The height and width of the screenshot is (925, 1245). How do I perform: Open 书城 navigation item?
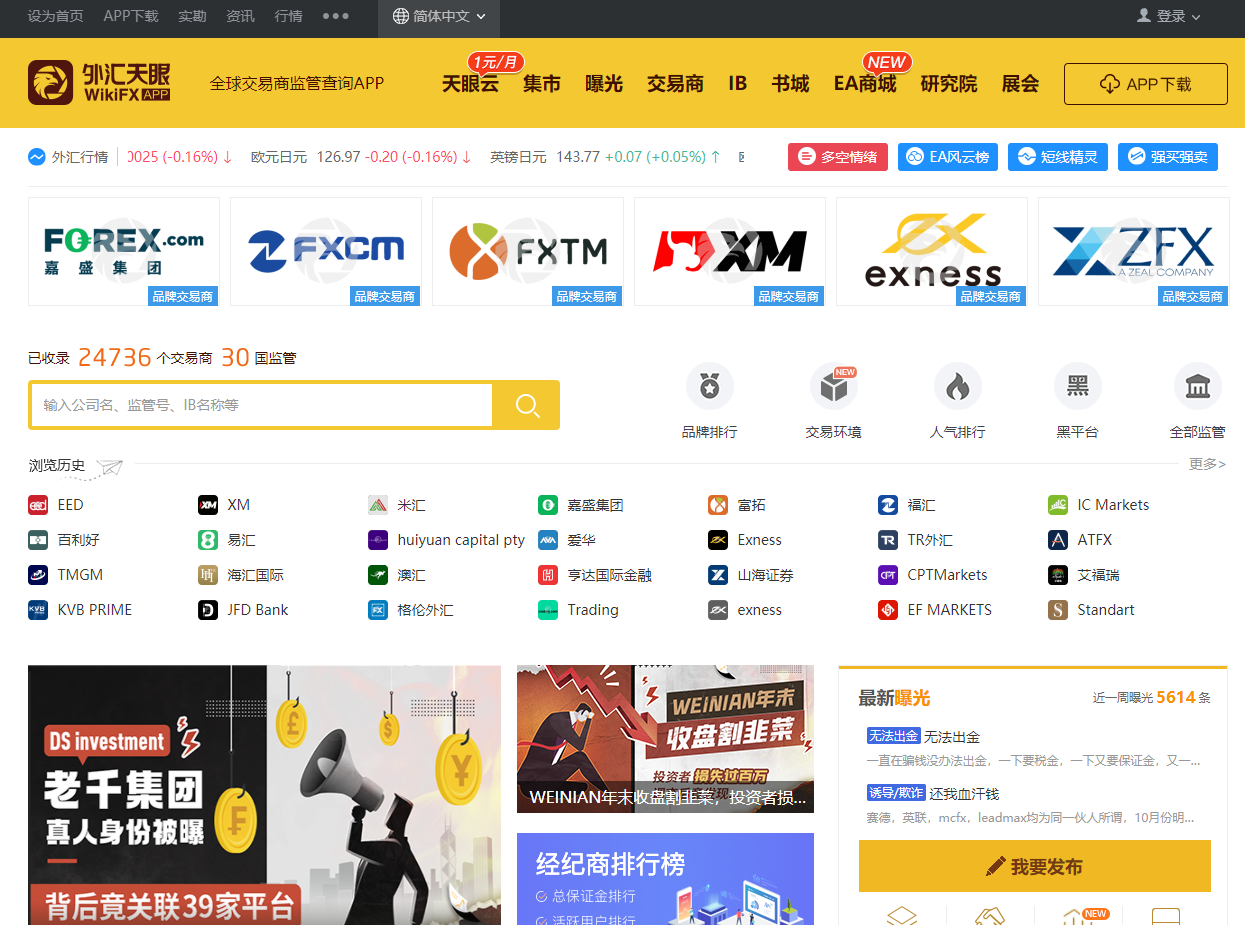[x=790, y=84]
